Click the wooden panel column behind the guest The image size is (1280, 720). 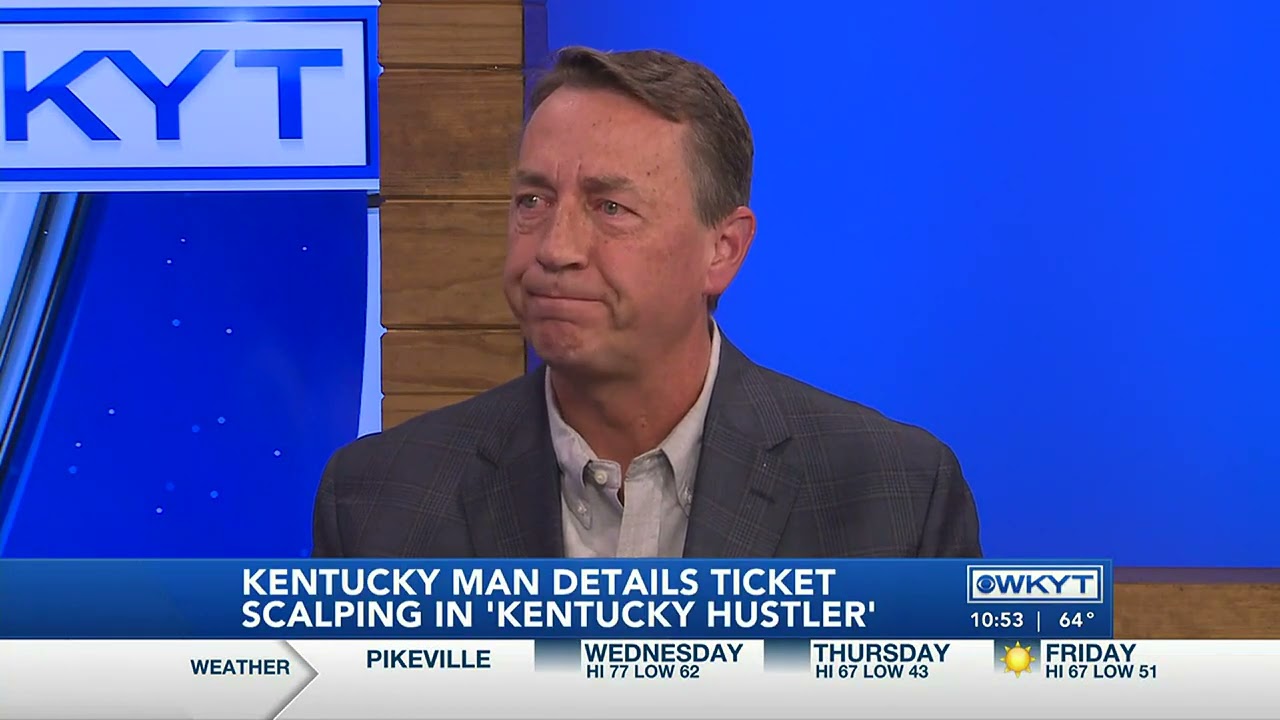[x=450, y=210]
